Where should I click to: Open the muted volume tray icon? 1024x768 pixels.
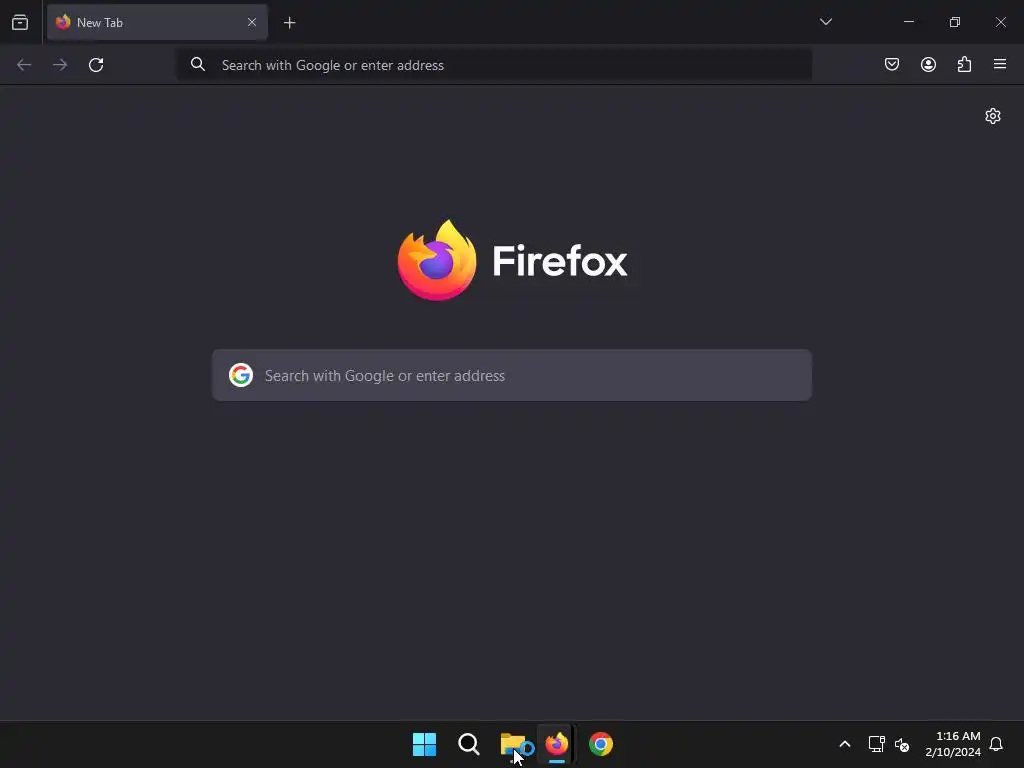click(x=902, y=744)
